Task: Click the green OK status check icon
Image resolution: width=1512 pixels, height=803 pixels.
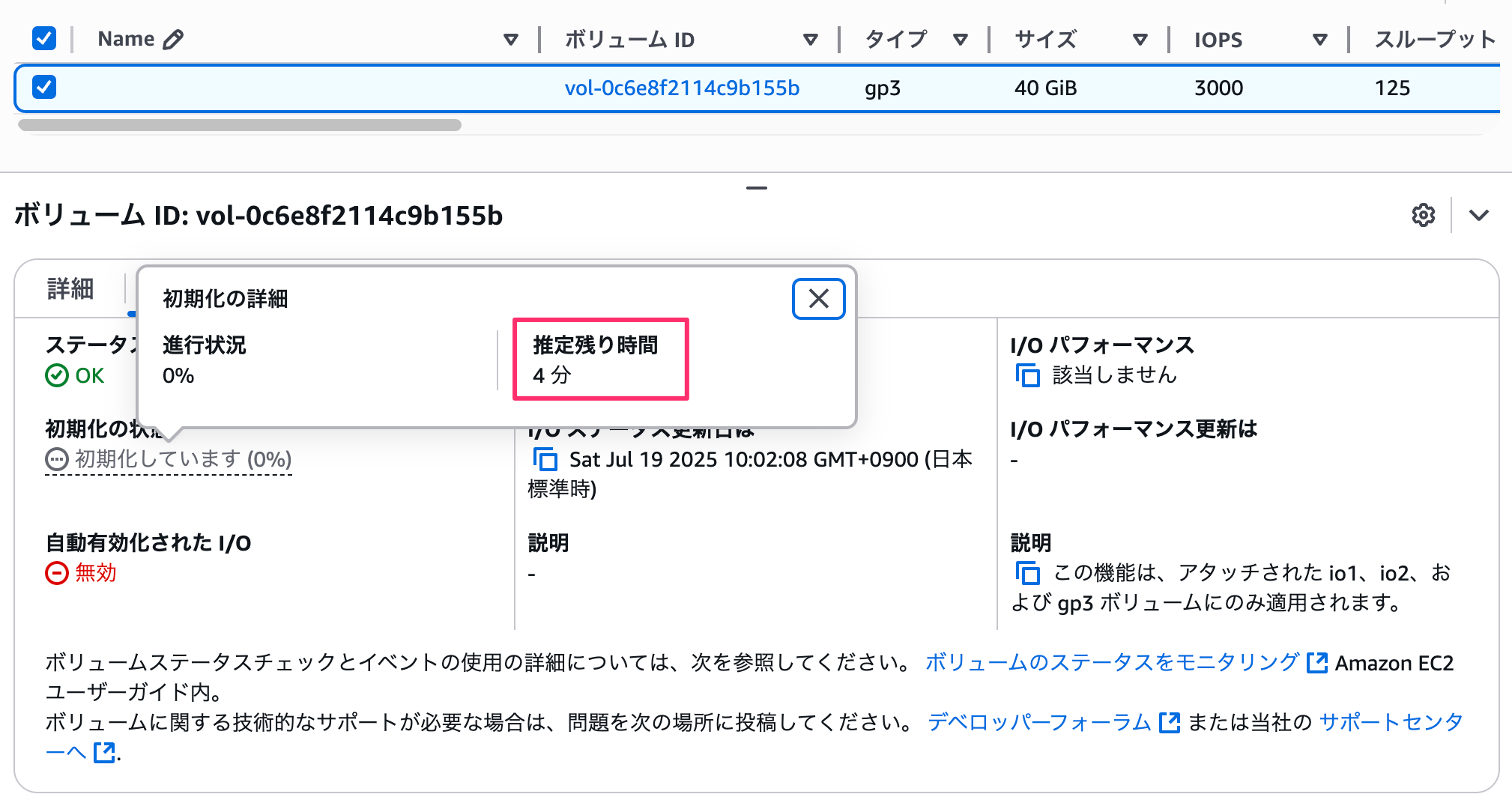Action: point(56,375)
